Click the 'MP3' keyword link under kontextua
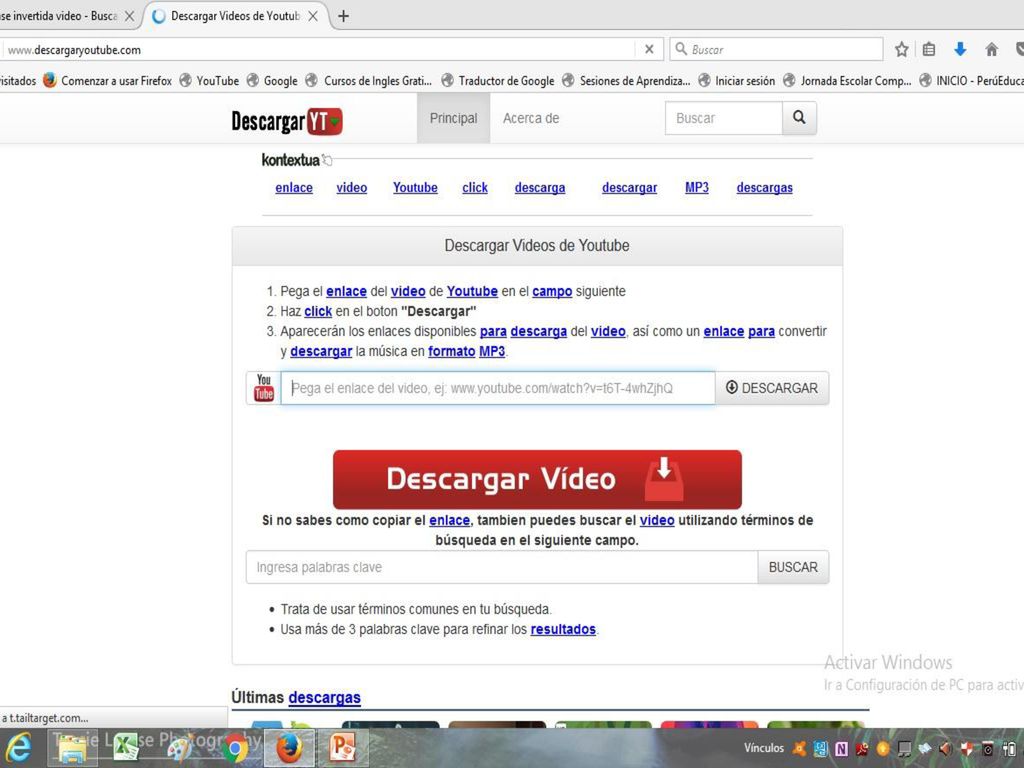This screenshot has height=768, width=1024. tap(697, 188)
